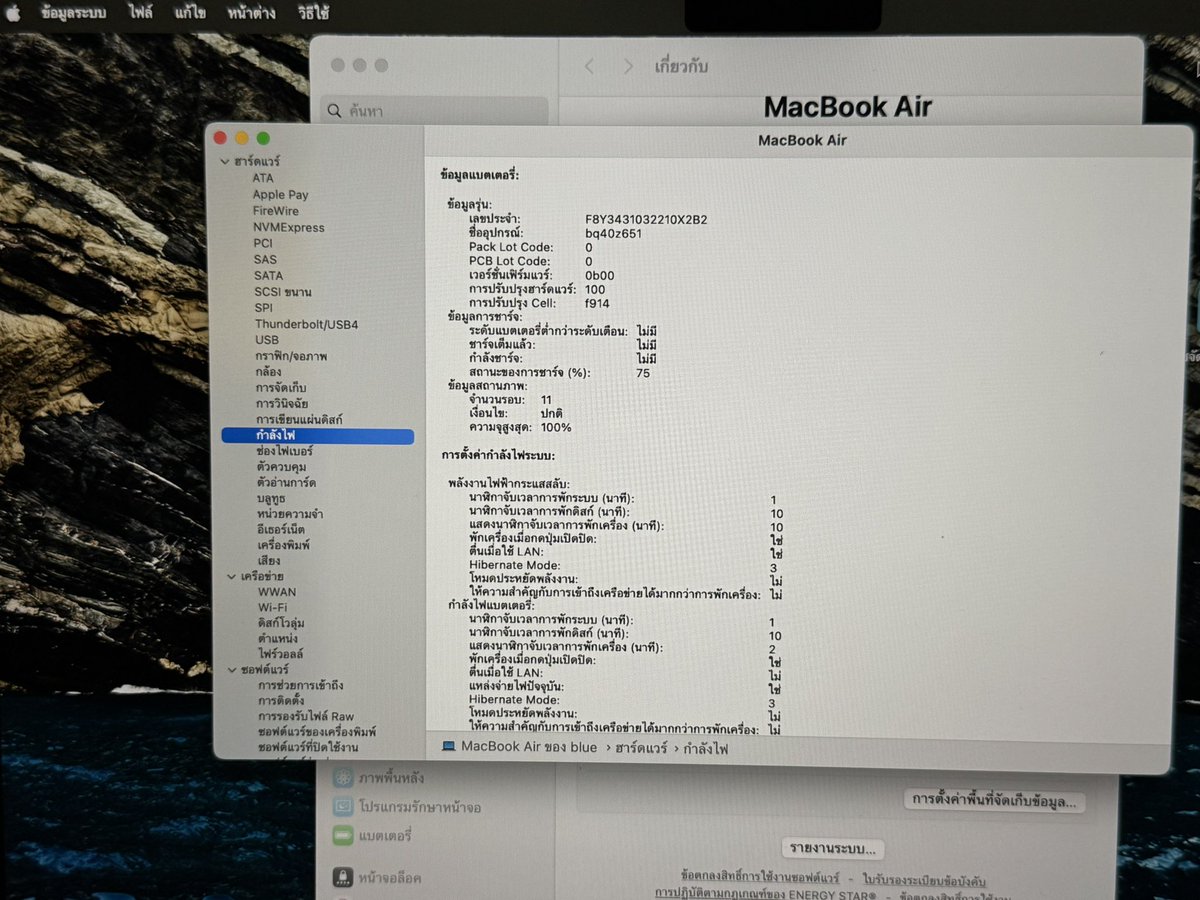Select Apple Pay in the sidebar
Viewport: 1200px width, 900px height.
(280, 195)
